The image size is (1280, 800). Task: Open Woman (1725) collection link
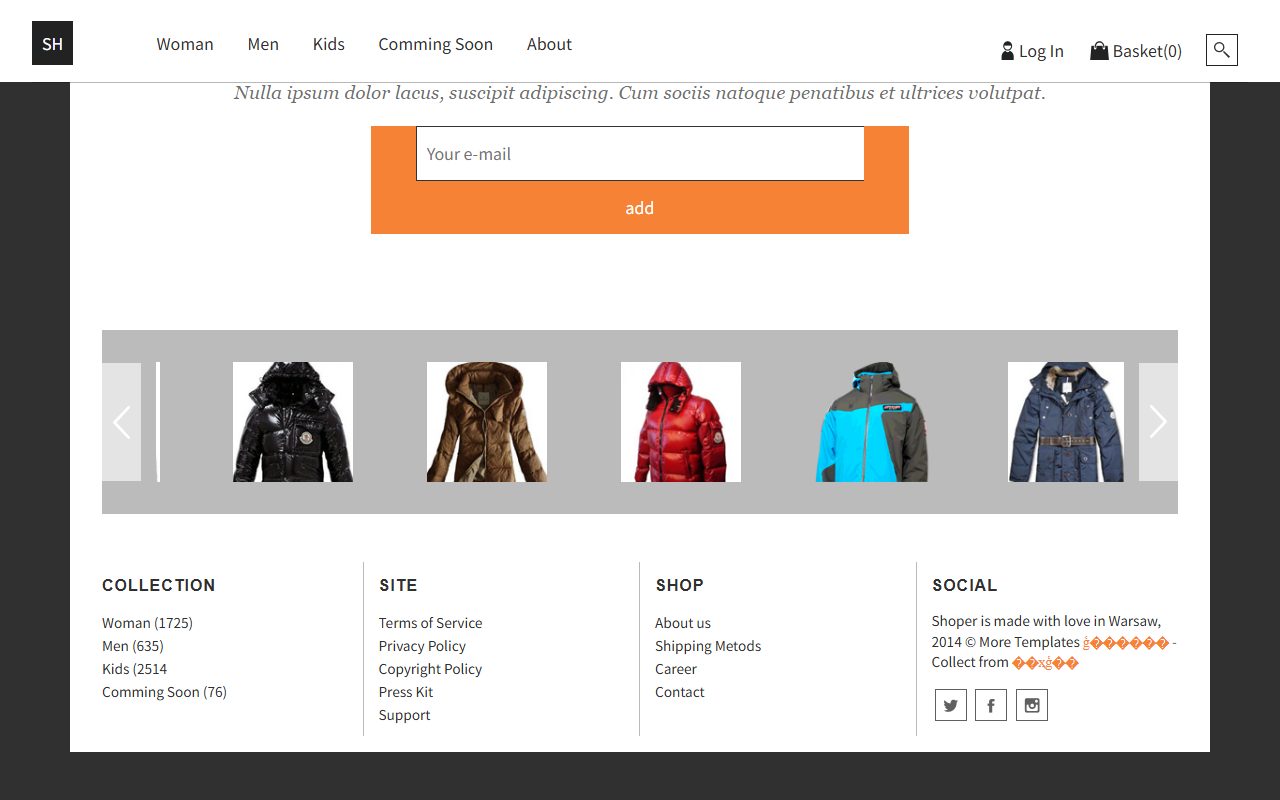coord(147,623)
